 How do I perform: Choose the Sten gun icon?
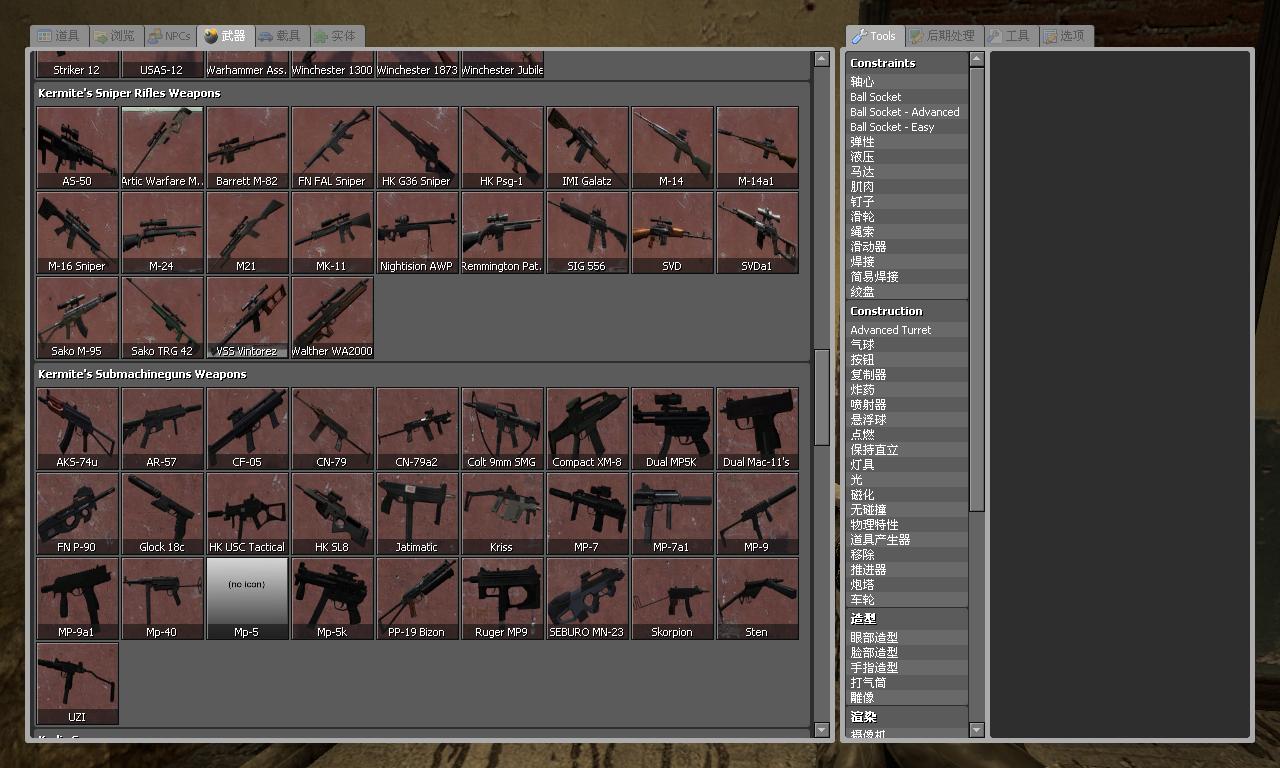coord(757,599)
